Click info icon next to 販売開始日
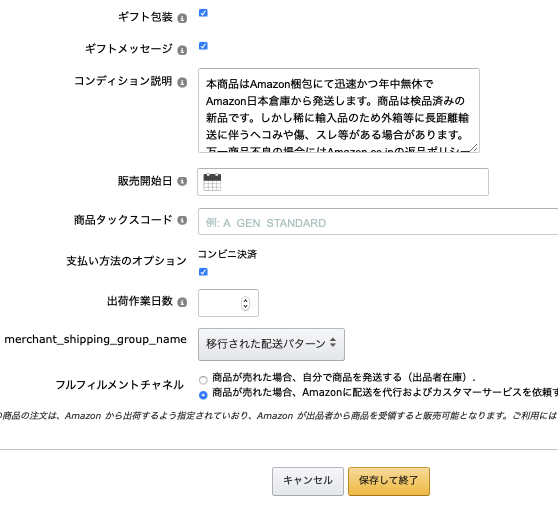The width and height of the screenshot is (558, 506). click(182, 181)
